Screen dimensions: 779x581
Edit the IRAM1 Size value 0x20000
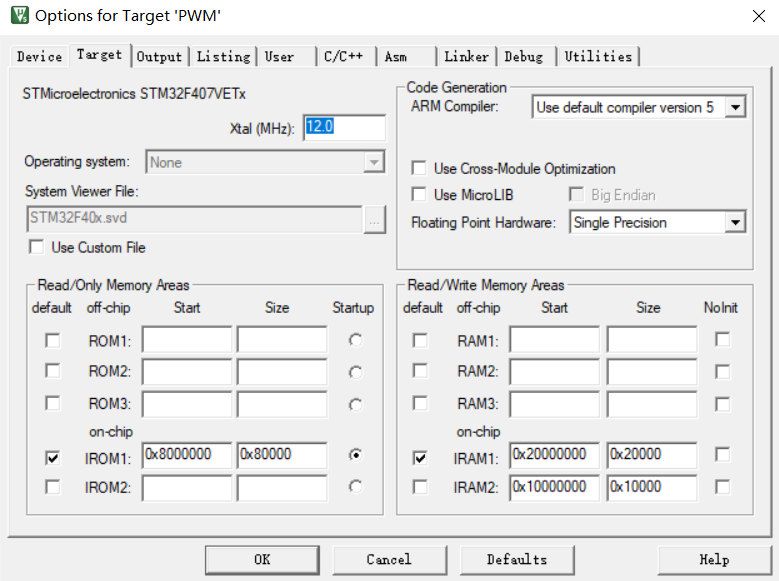click(x=652, y=455)
